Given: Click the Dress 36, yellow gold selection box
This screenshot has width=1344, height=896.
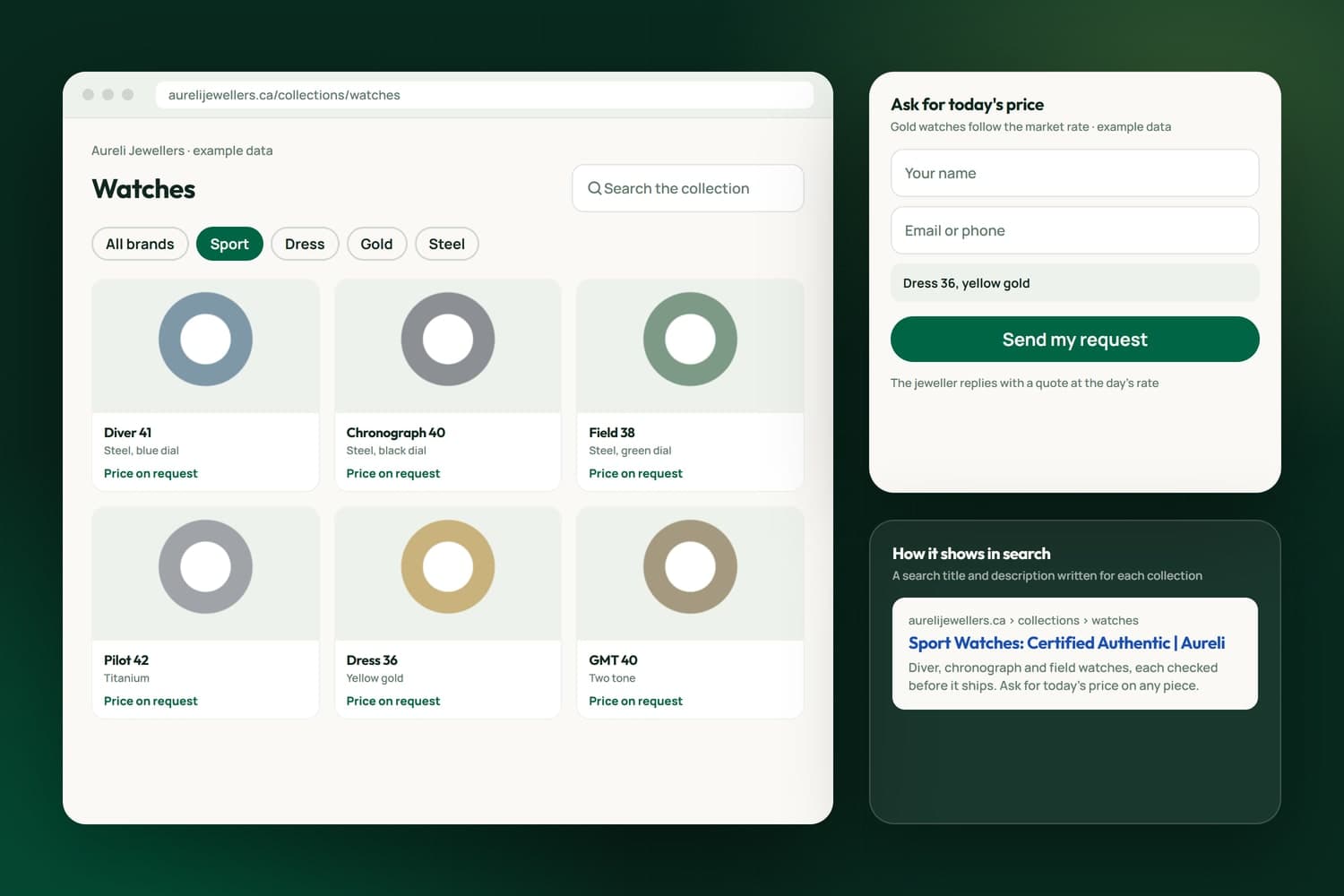Looking at the screenshot, I should [x=1075, y=283].
